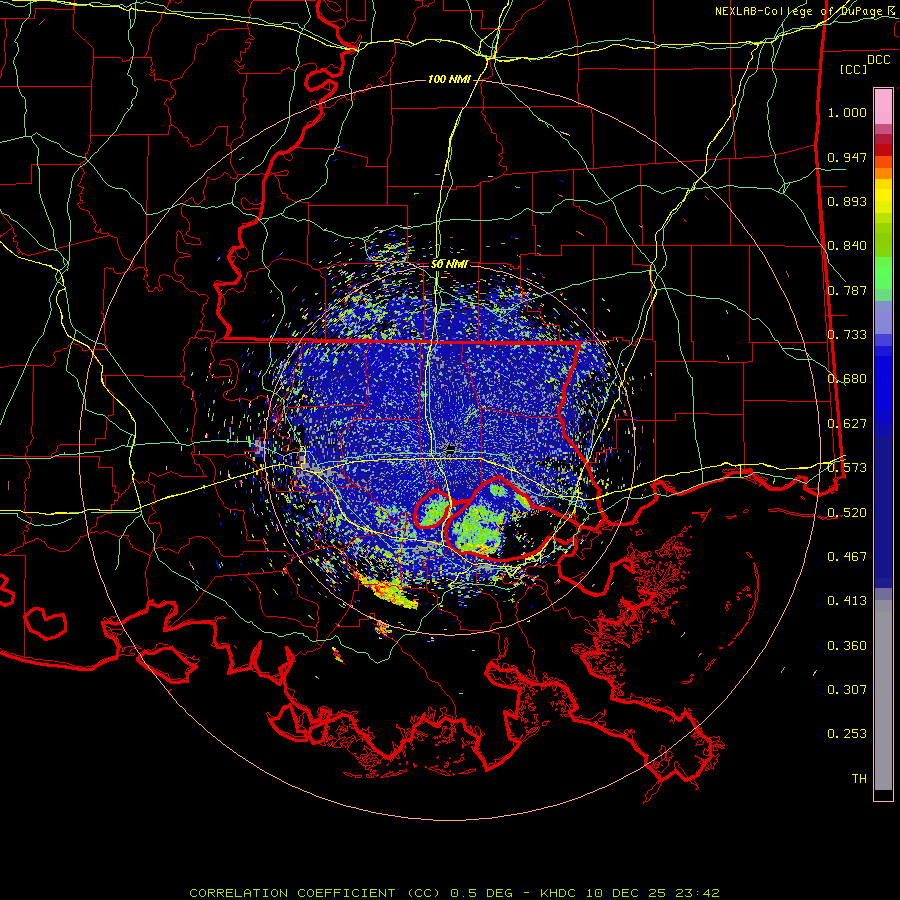Click the 100 NMI range ring label
This screenshot has width=900, height=900.
pos(449,79)
